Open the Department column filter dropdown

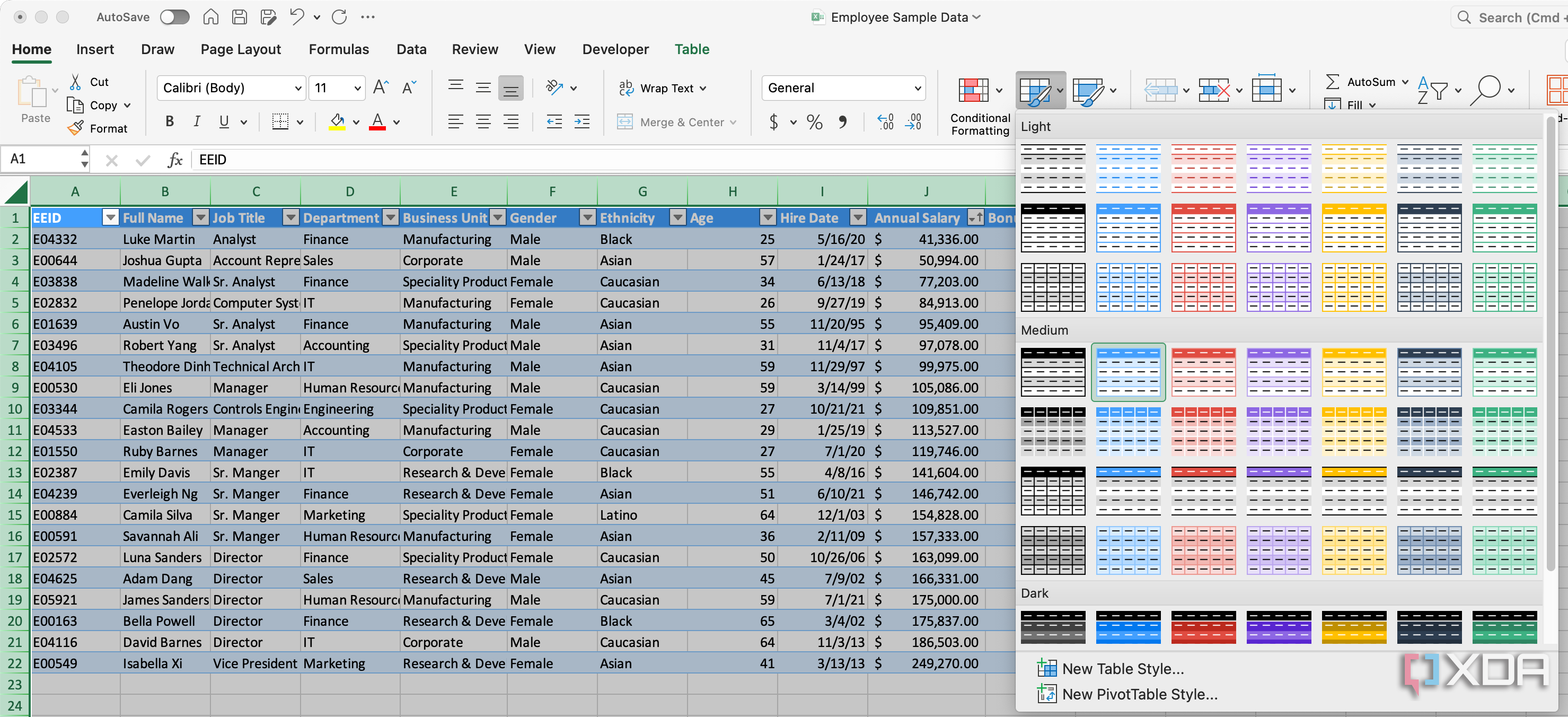(x=391, y=217)
